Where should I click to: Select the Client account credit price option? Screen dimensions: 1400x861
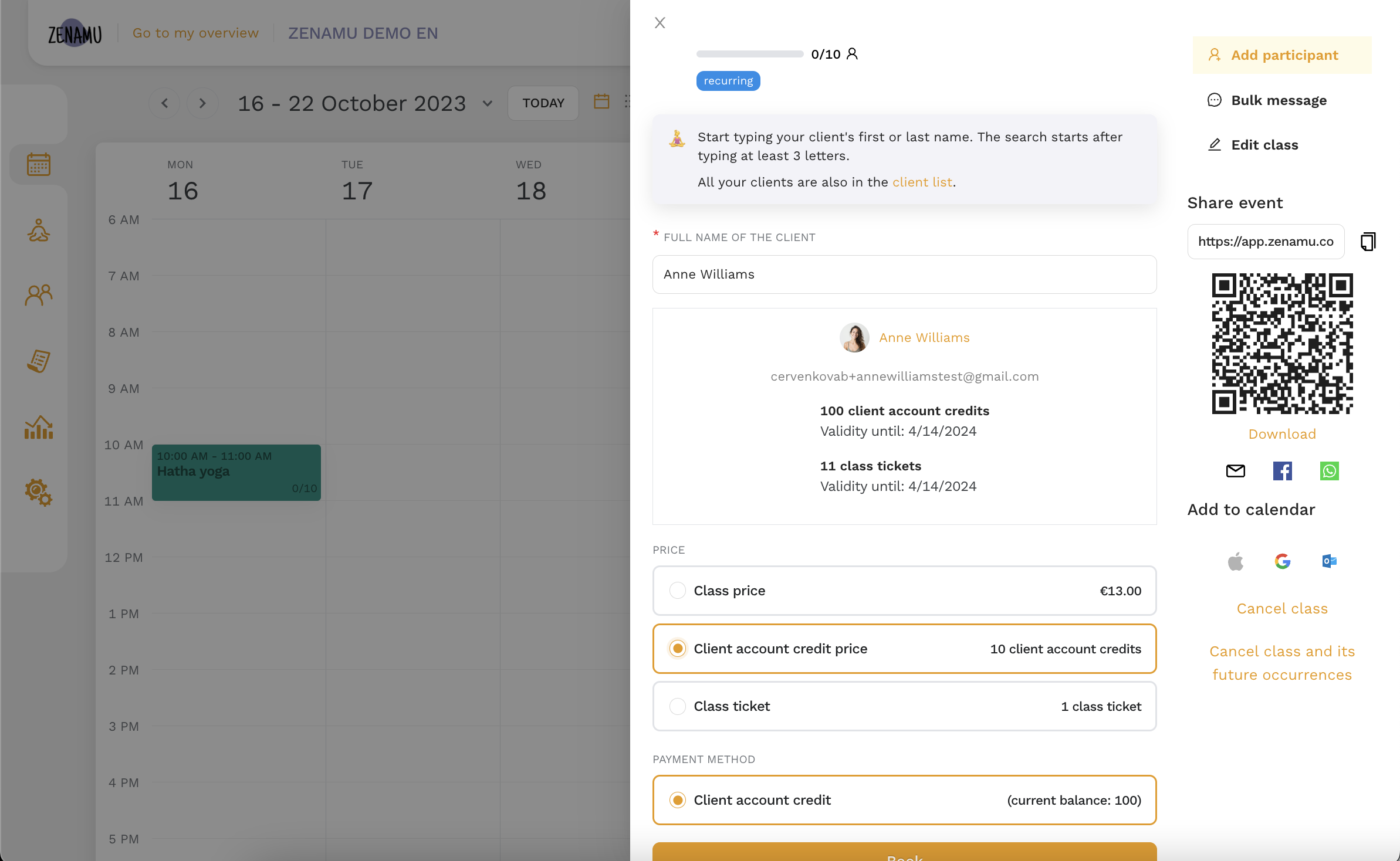coord(677,648)
